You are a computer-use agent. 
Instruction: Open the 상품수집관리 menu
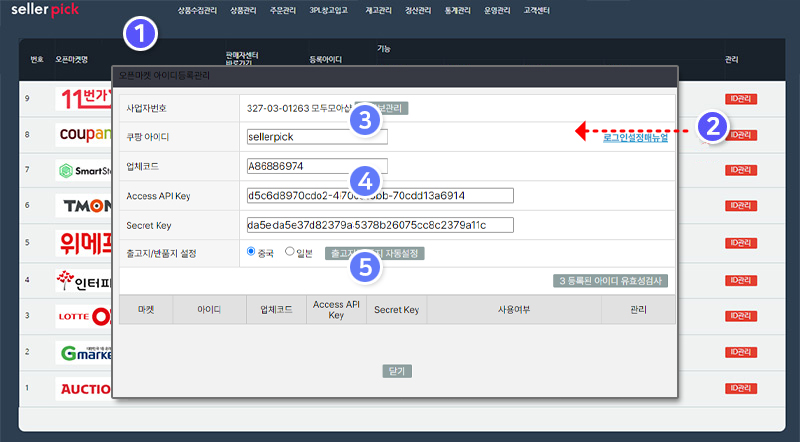[x=196, y=9]
